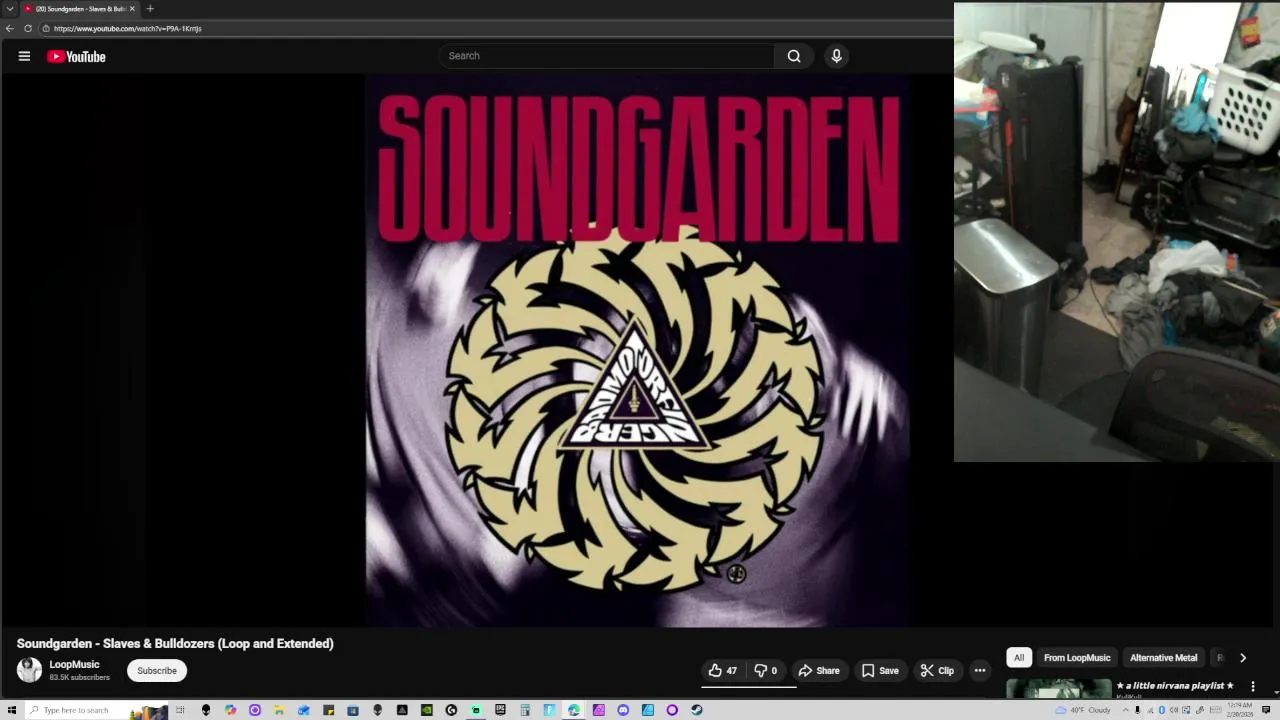Viewport: 1280px width, 720px height.
Task: Open Discord from the taskbar
Action: point(623,710)
